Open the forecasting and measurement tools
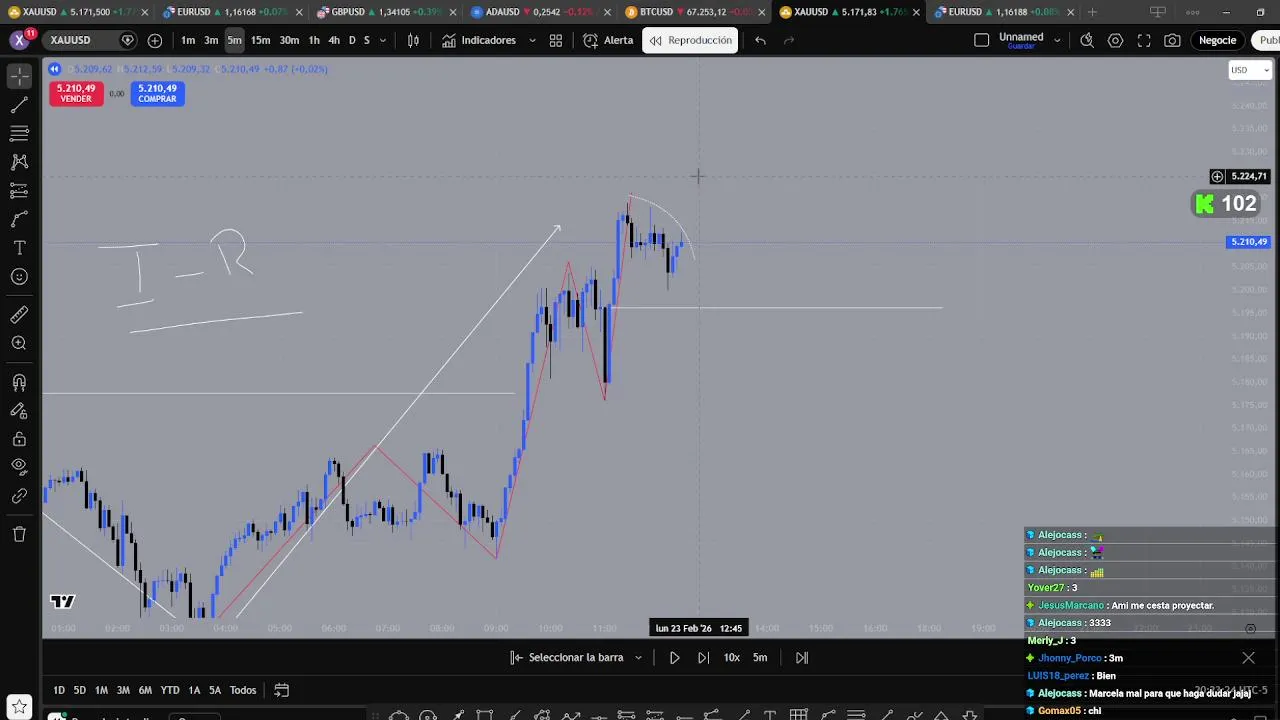This screenshot has width=1280, height=720. [19, 190]
